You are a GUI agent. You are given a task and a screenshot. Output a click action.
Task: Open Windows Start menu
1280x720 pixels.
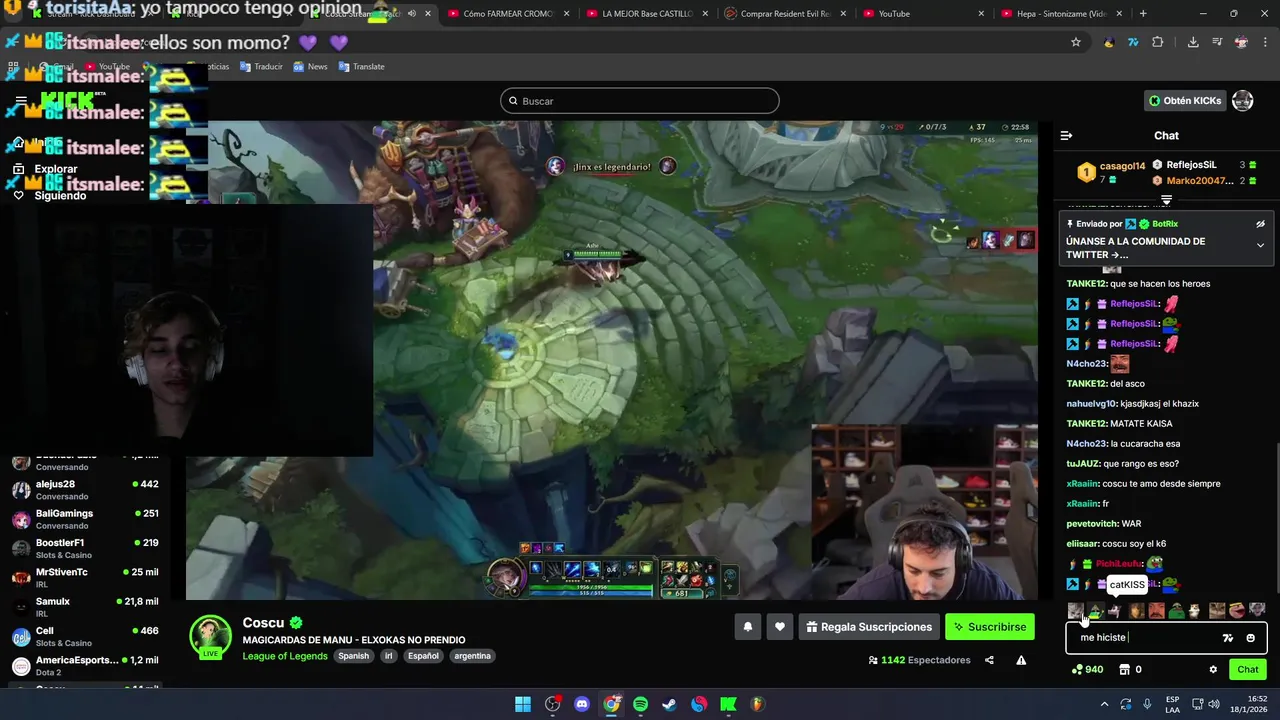523,704
